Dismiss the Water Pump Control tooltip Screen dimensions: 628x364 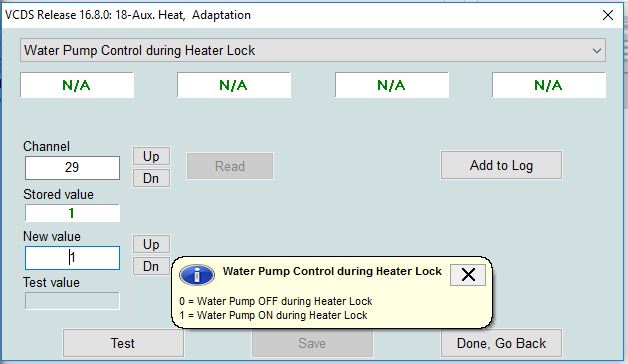[x=468, y=275]
